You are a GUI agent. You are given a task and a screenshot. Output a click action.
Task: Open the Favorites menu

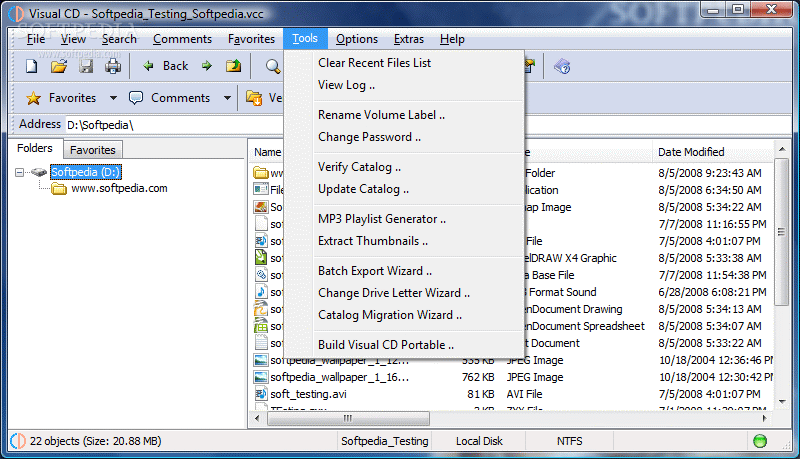[x=251, y=39]
